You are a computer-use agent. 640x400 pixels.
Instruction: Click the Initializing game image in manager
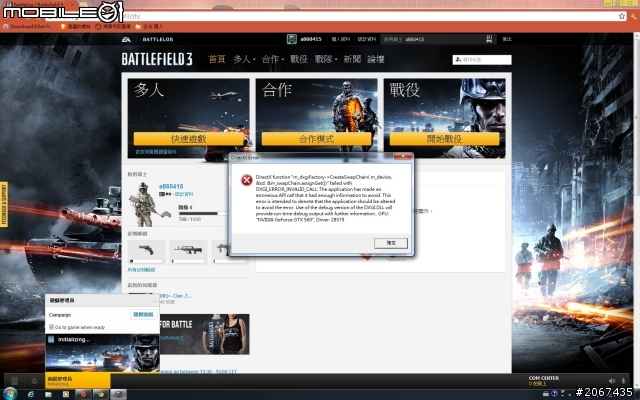[102, 353]
